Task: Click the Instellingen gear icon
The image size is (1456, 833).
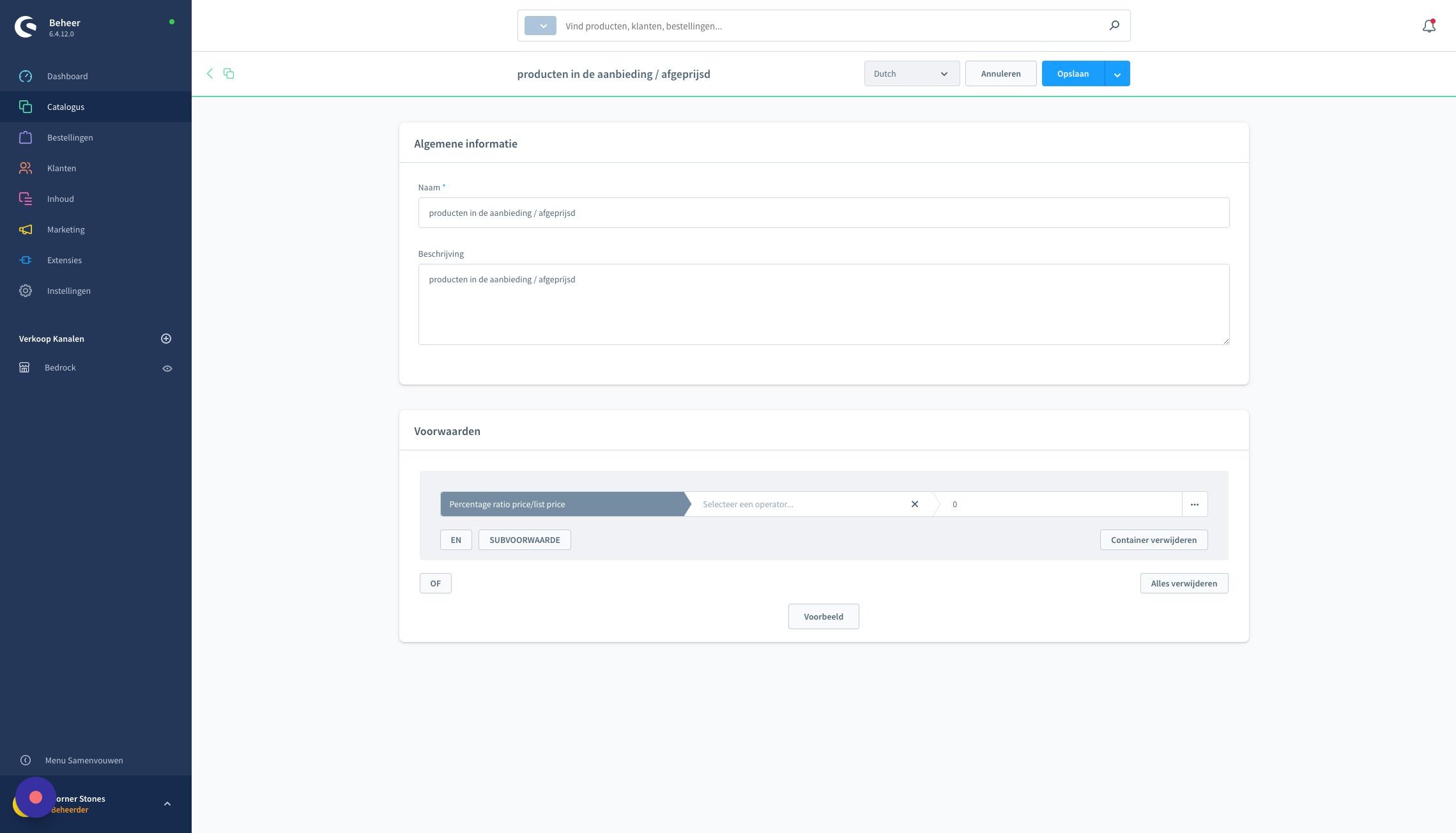Action: (x=26, y=291)
